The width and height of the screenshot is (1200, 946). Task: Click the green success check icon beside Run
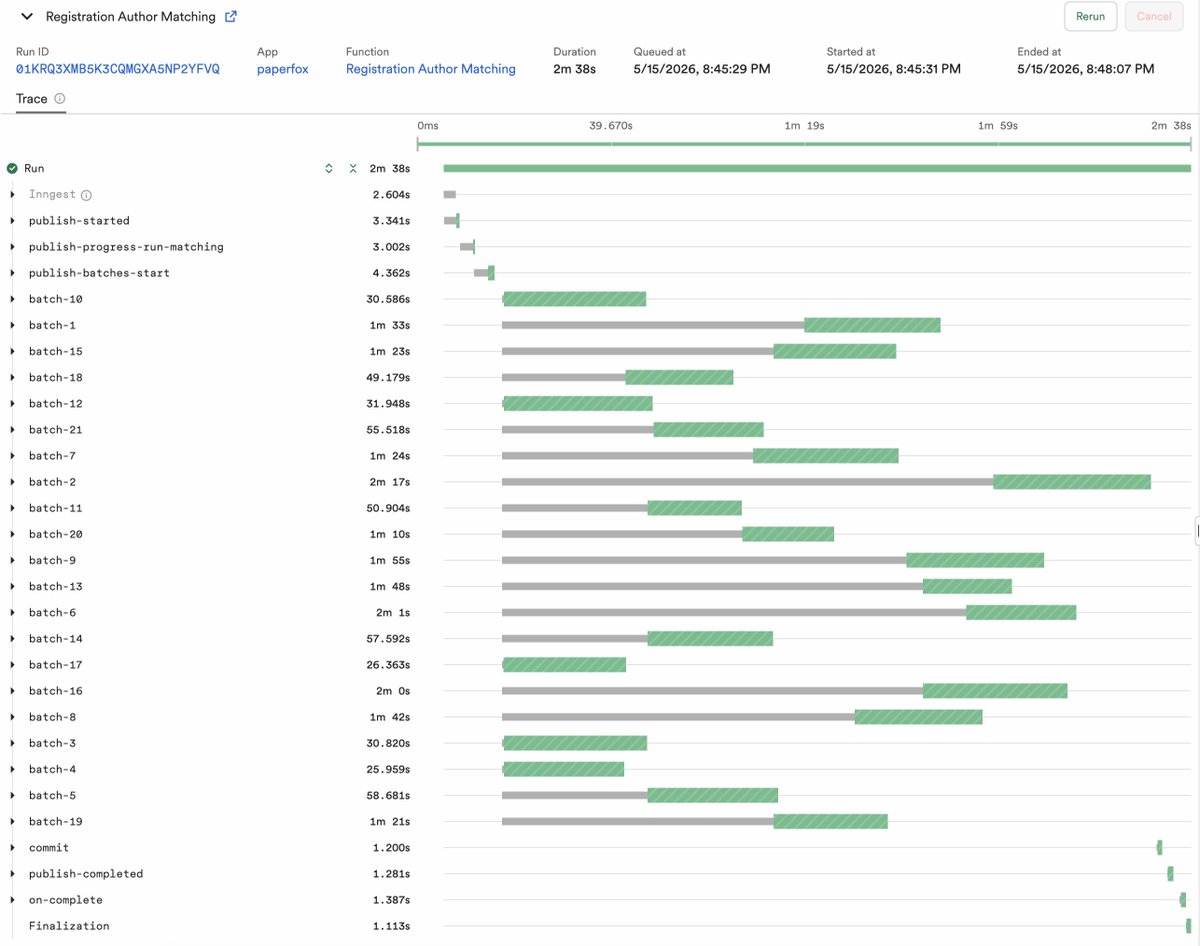coord(12,169)
